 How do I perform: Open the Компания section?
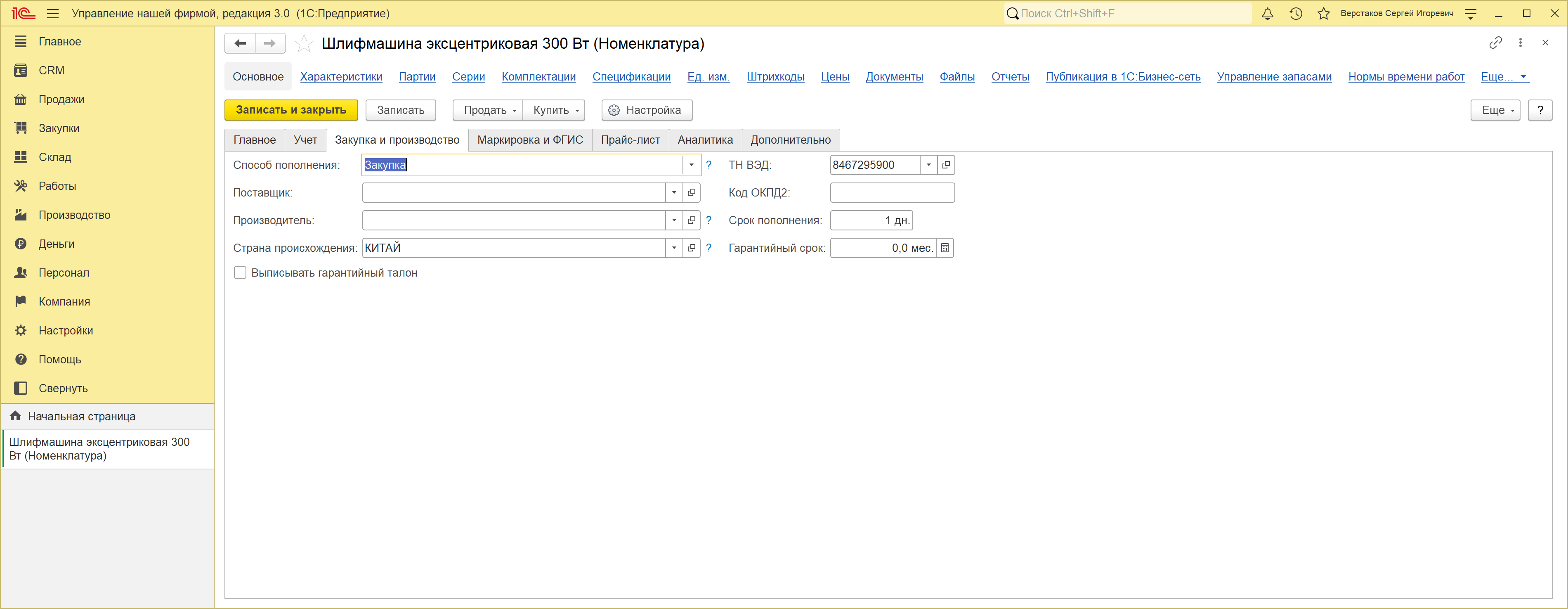[107, 301]
